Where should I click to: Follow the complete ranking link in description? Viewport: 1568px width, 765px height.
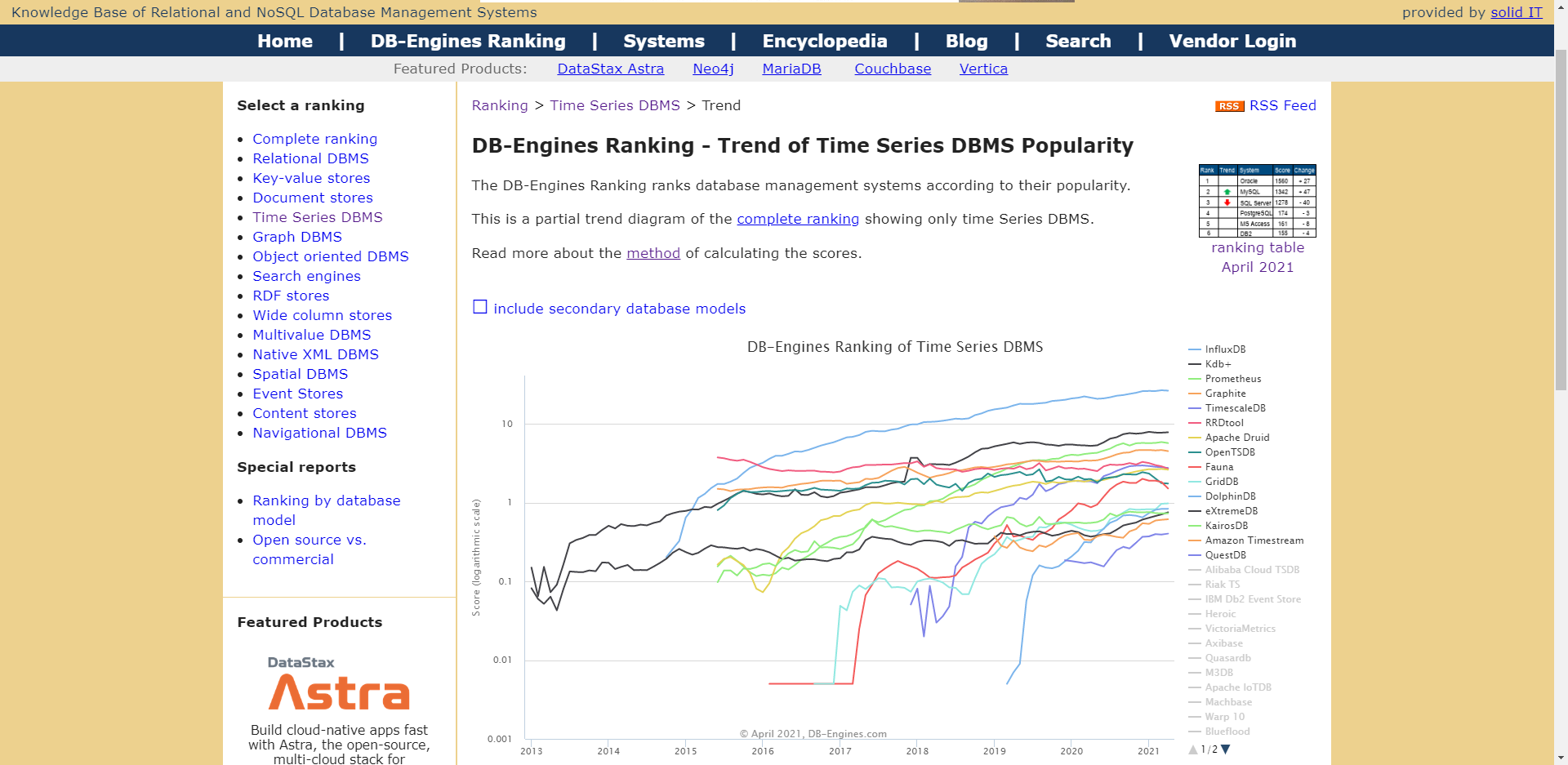click(798, 219)
